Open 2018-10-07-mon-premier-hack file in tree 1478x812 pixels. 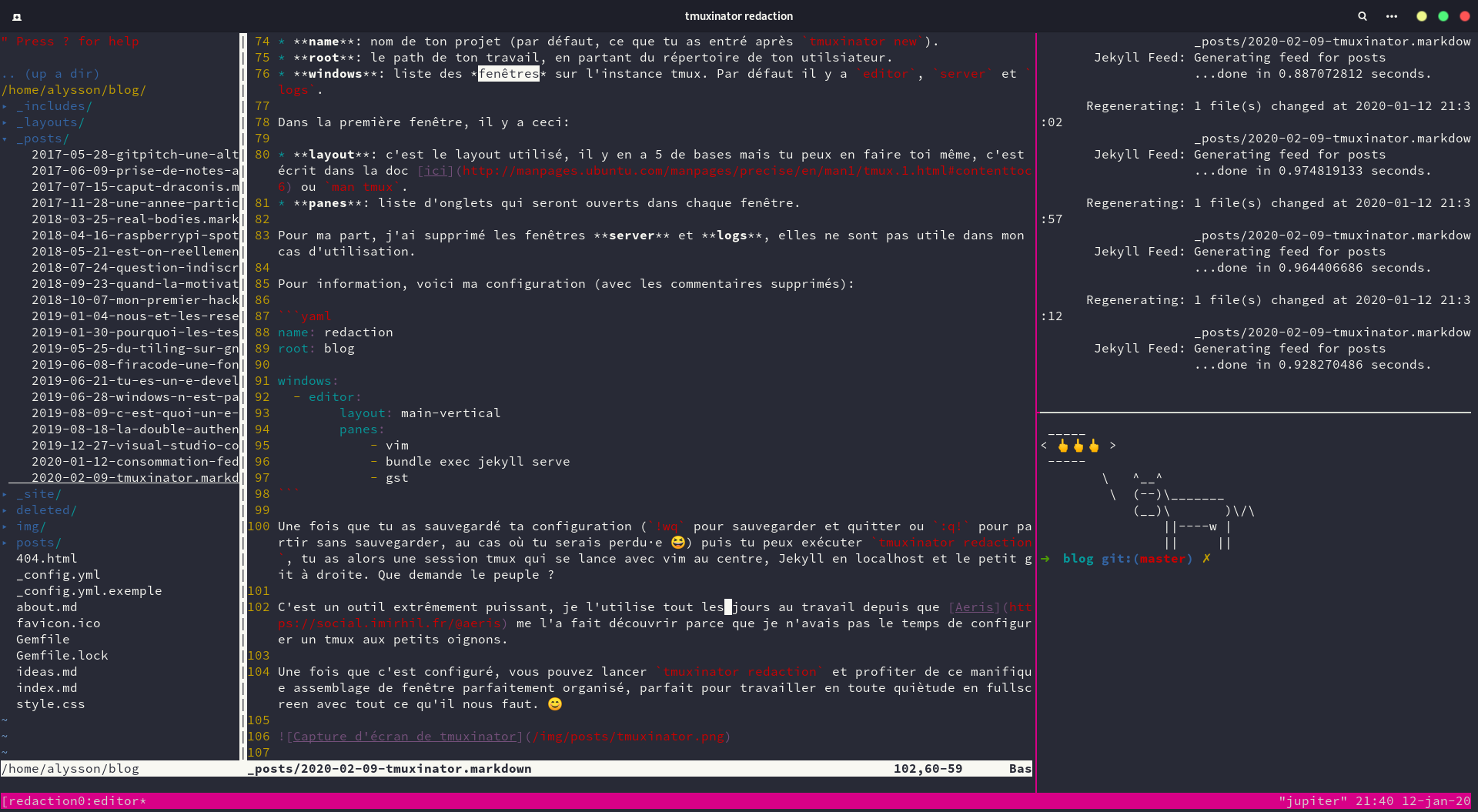pos(135,300)
